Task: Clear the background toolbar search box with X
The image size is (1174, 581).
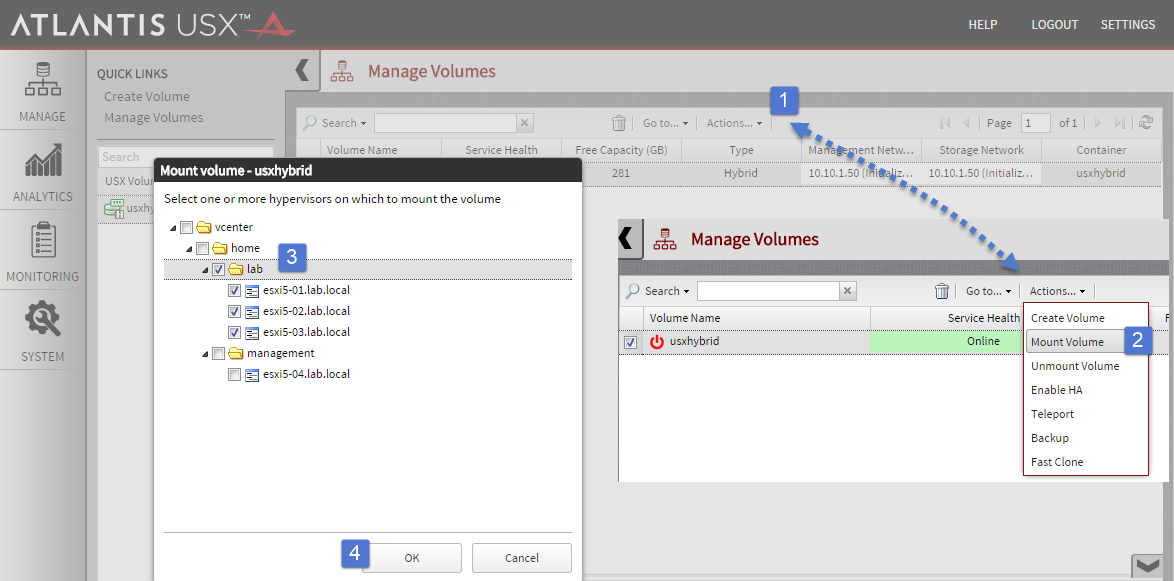Action: (x=525, y=123)
